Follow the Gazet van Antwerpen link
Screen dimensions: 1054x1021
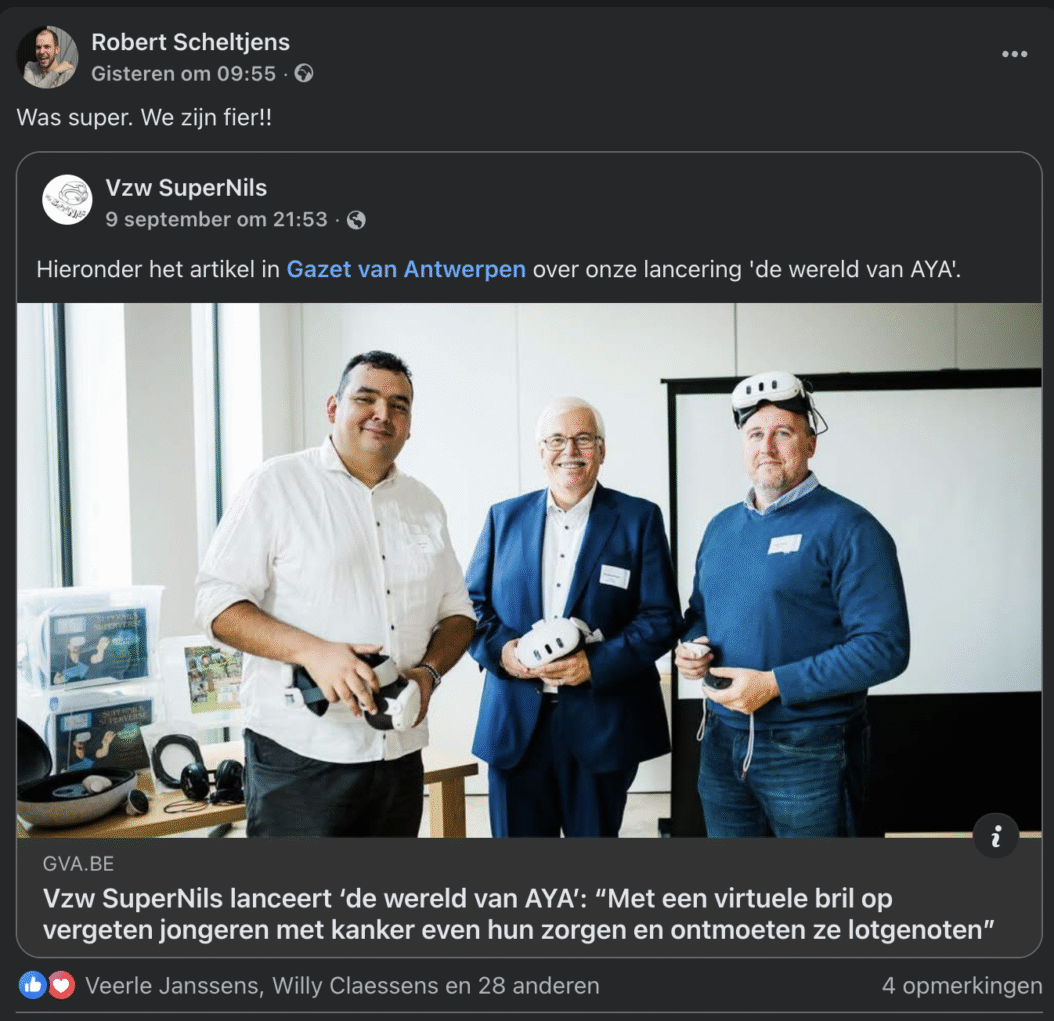[x=406, y=270]
